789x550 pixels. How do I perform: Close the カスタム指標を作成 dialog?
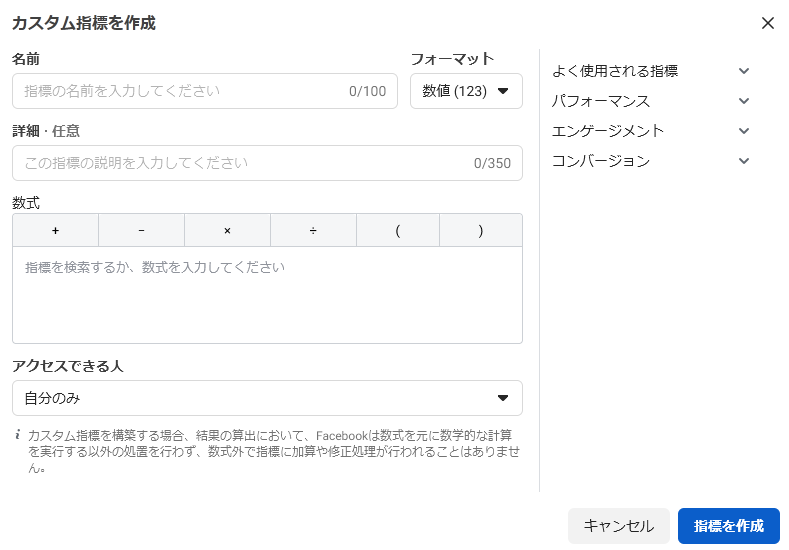pyautogui.click(x=767, y=23)
